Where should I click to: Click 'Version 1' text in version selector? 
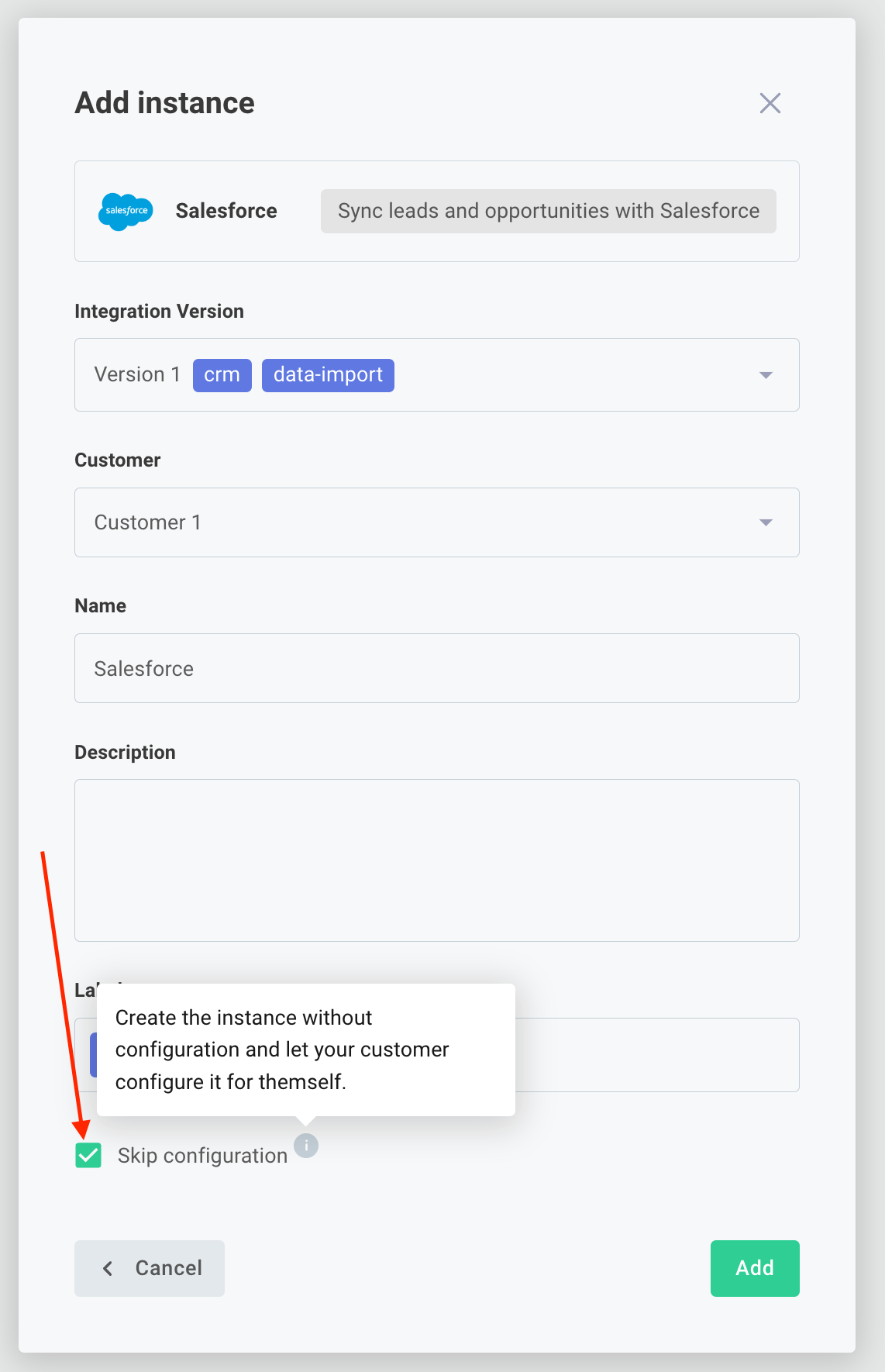[137, 375]
